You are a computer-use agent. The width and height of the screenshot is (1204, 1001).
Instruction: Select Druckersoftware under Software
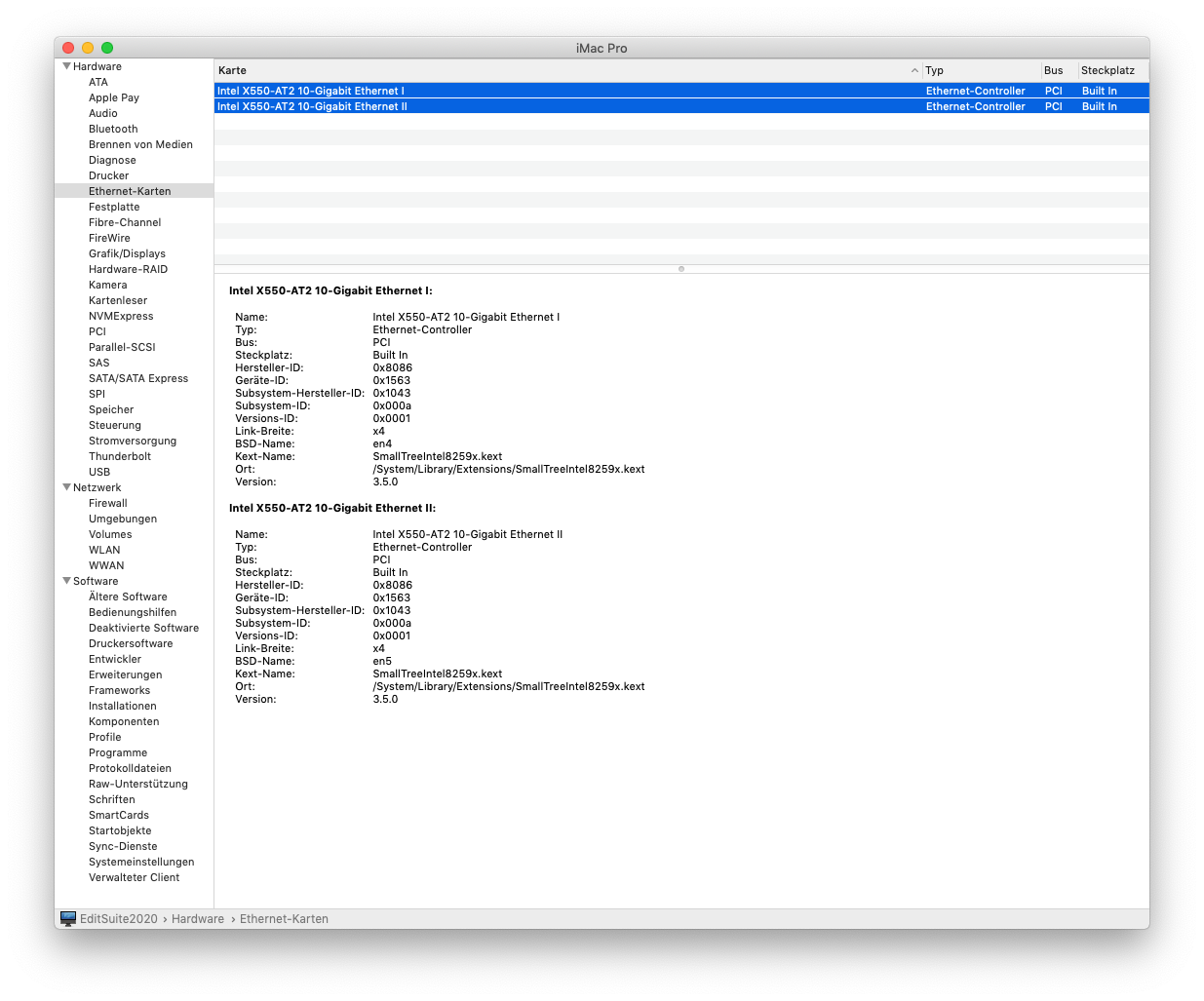131,643
